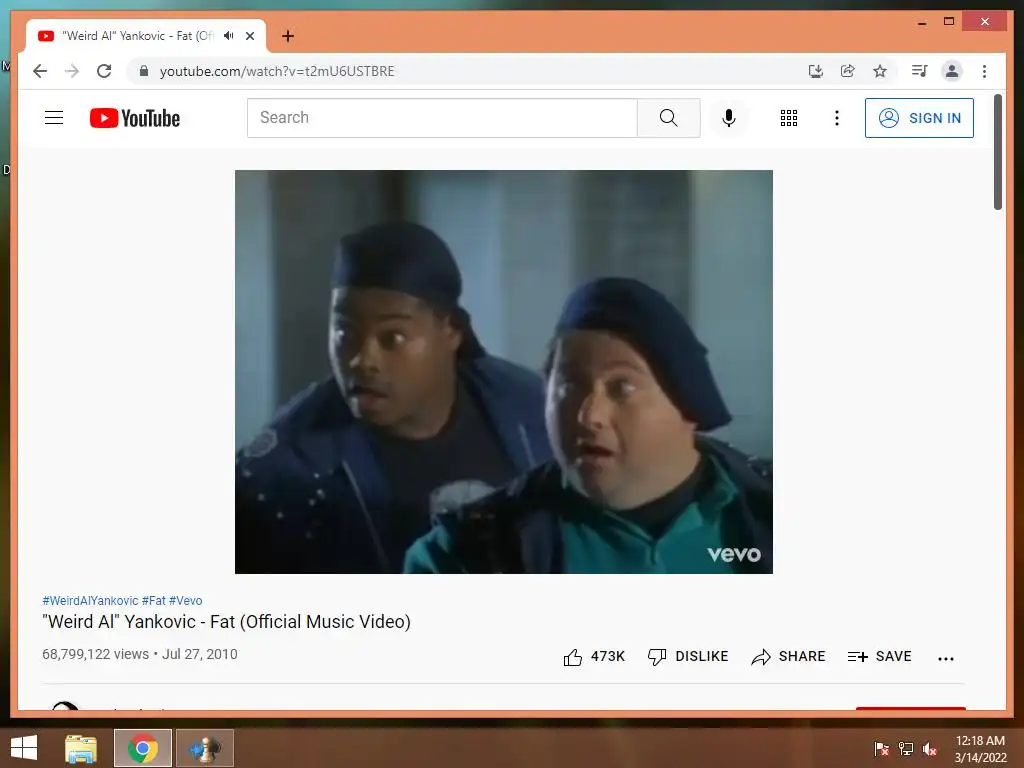1024x768 pixels.
Task: Click the search magnifier button
Action: click(668, 118)
